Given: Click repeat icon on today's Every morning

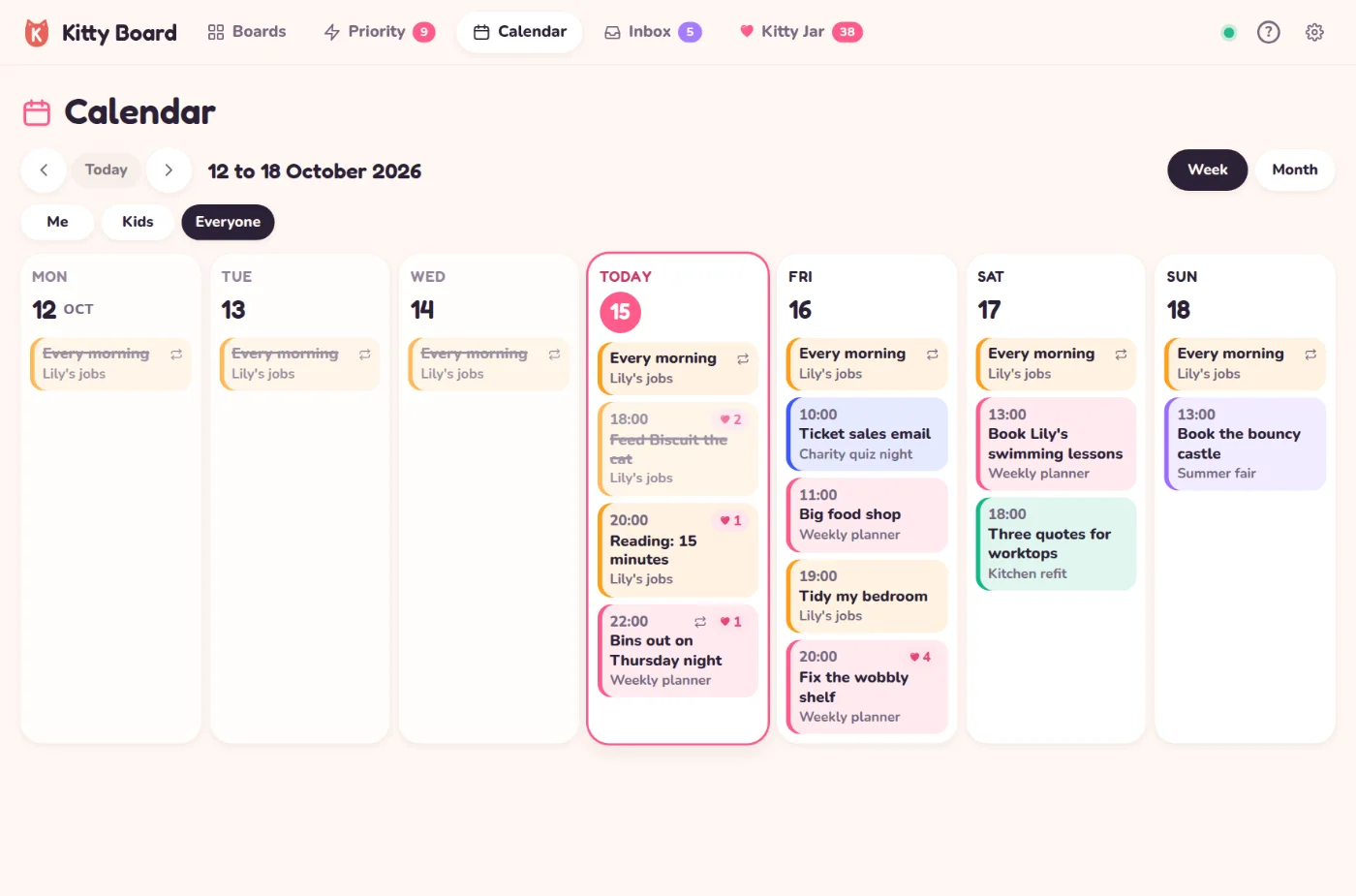Looking at the screenshot, I should click(x=743, y=359).
